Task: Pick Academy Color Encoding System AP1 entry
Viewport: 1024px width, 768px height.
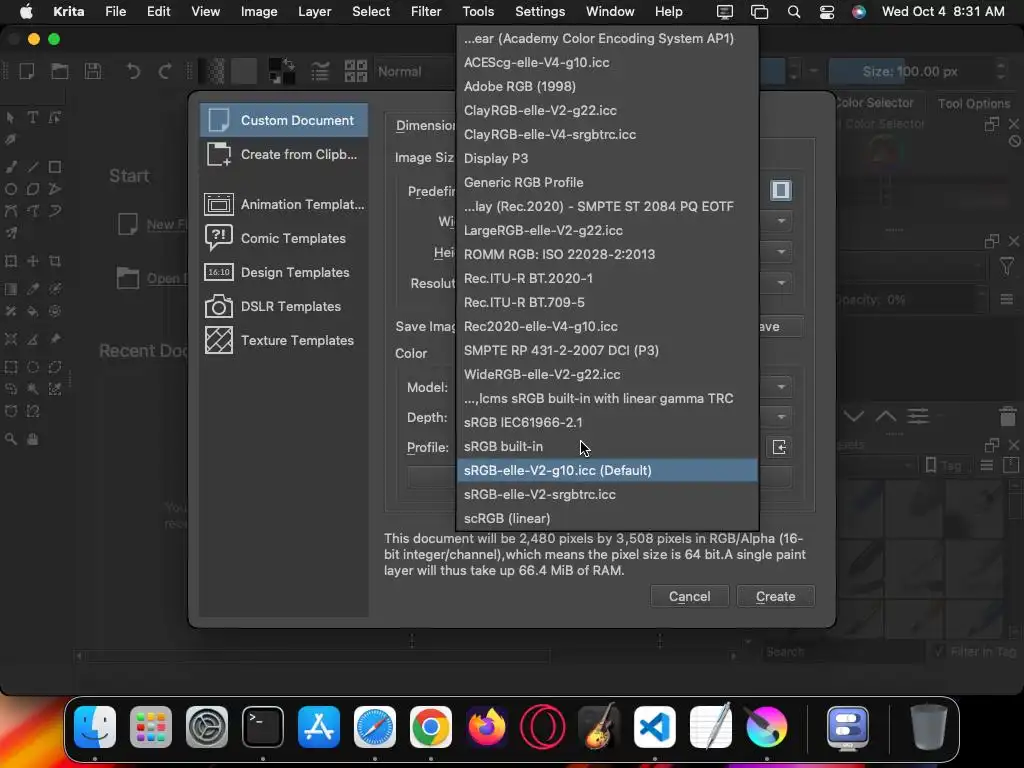Action: 607,38
